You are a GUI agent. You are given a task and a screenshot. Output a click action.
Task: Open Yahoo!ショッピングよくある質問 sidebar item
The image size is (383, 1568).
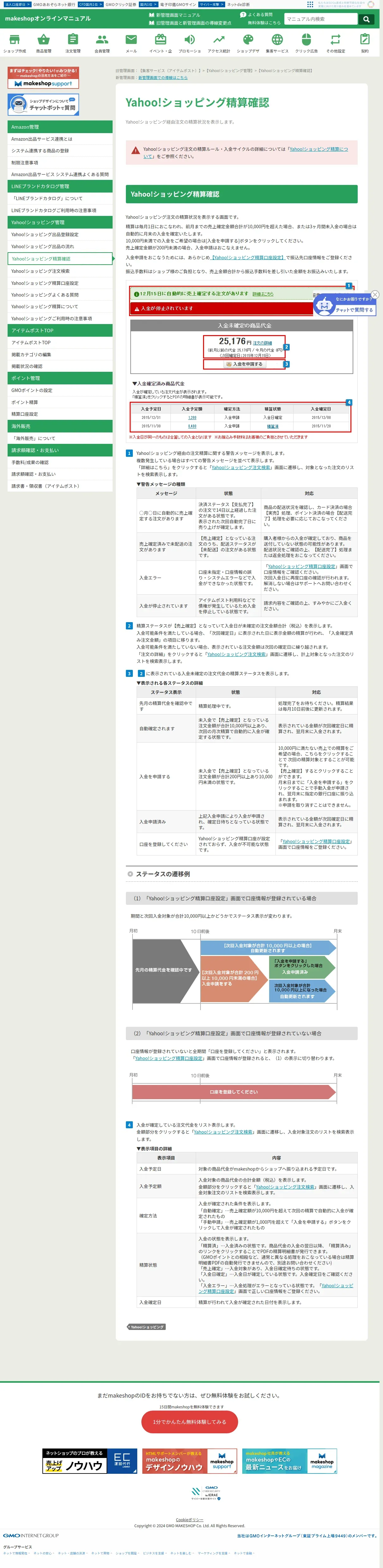pyautogui.click(x=60, y=295)
